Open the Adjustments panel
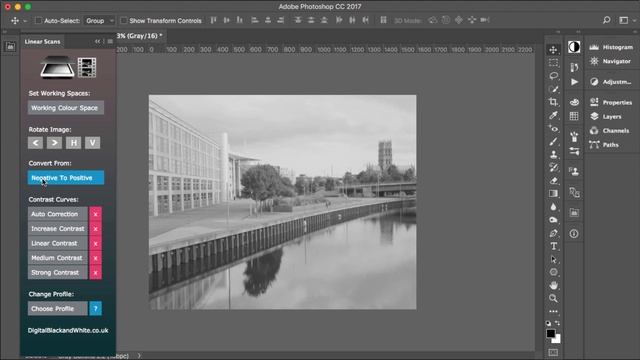 [x=611, y=82]
